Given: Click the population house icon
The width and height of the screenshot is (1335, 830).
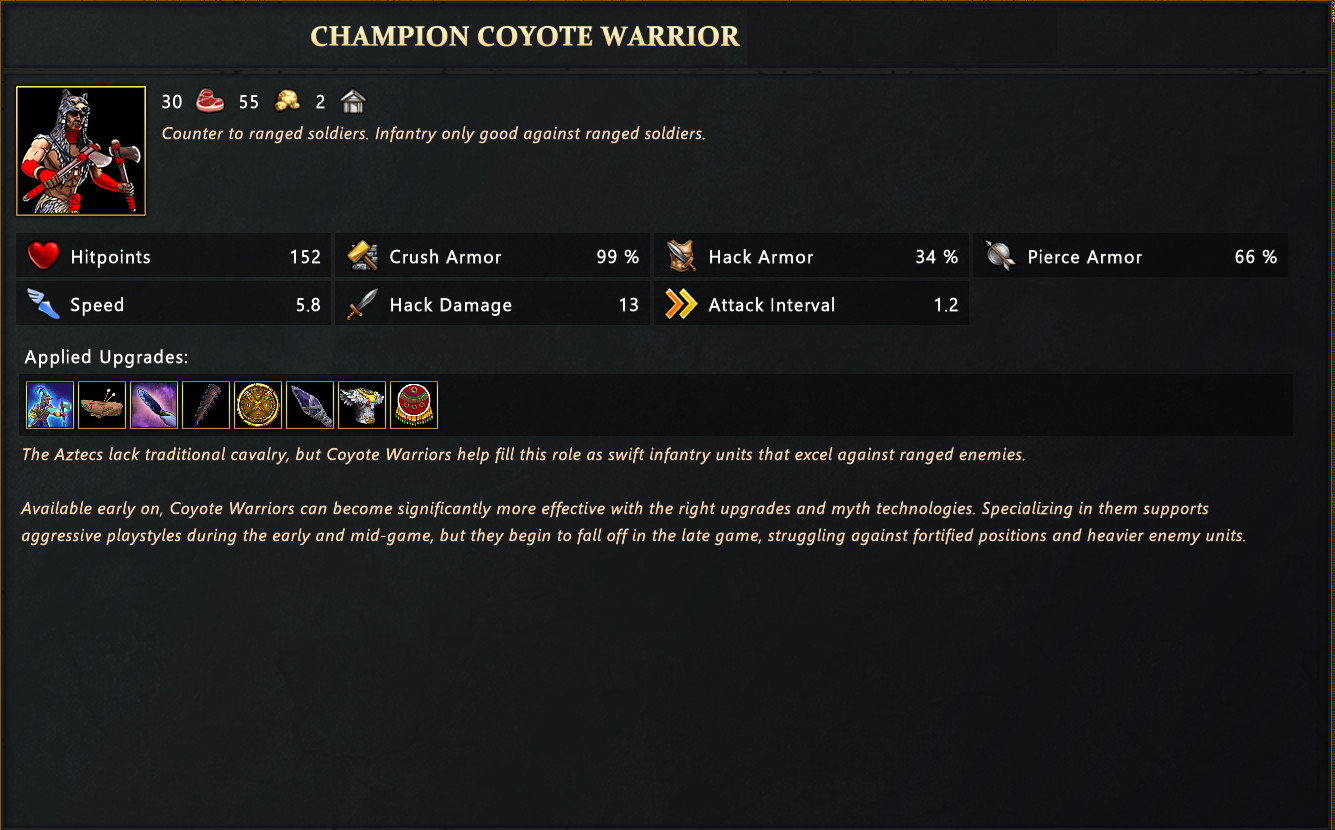Looking at the screenshot, I should (x=353, y=101).
